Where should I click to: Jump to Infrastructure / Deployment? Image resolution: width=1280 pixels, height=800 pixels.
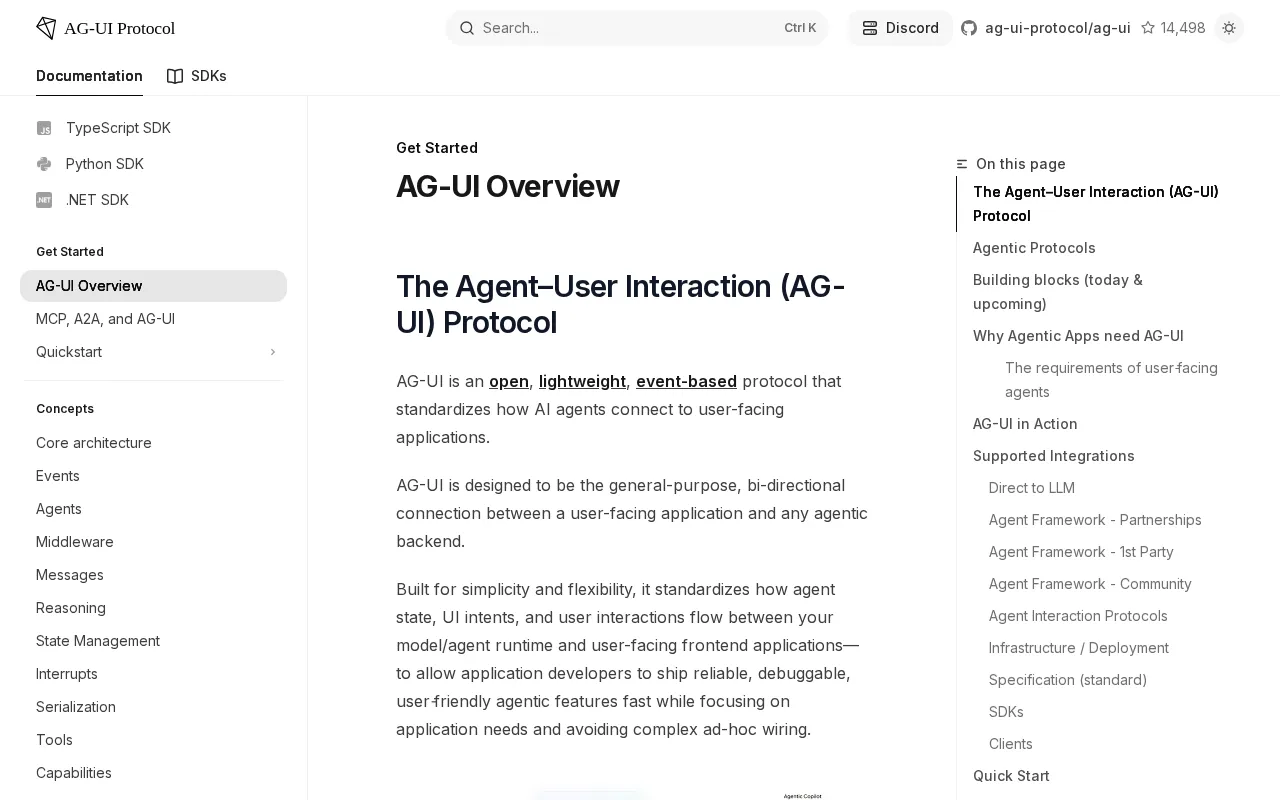coord(1079,648)
